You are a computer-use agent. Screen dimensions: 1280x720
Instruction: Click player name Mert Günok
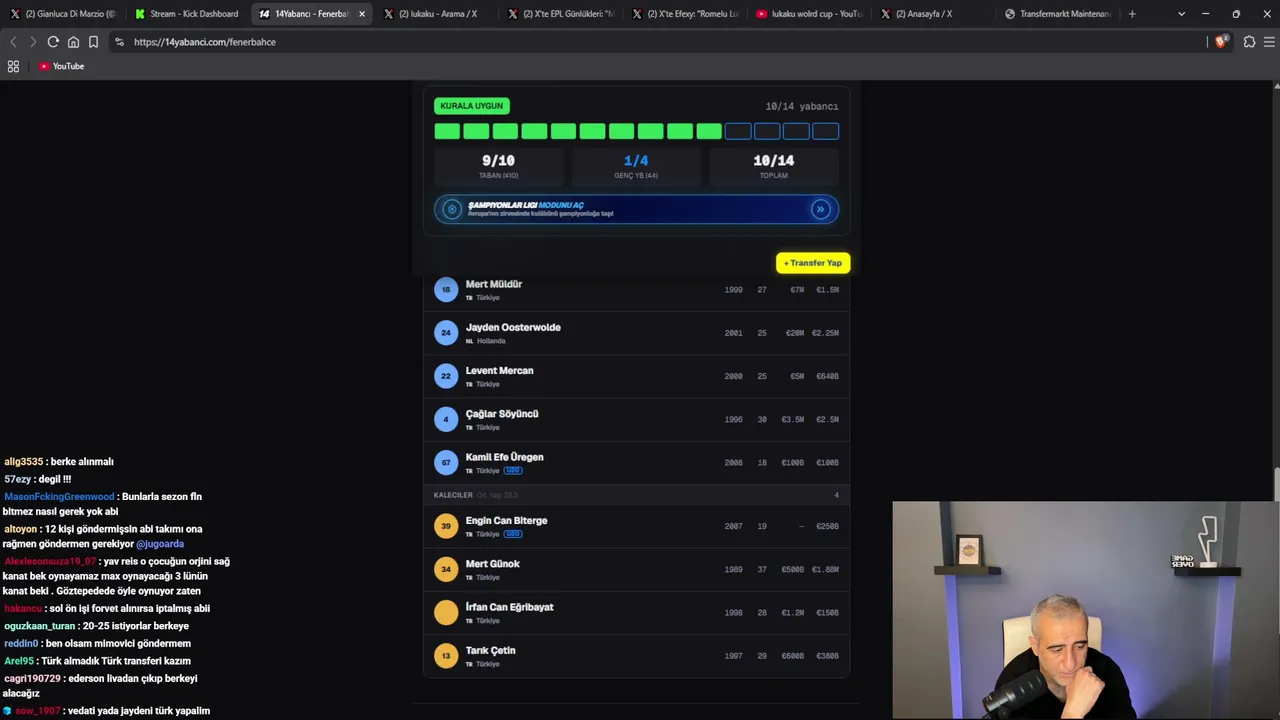pyautogui.click(x=493, y=564)
